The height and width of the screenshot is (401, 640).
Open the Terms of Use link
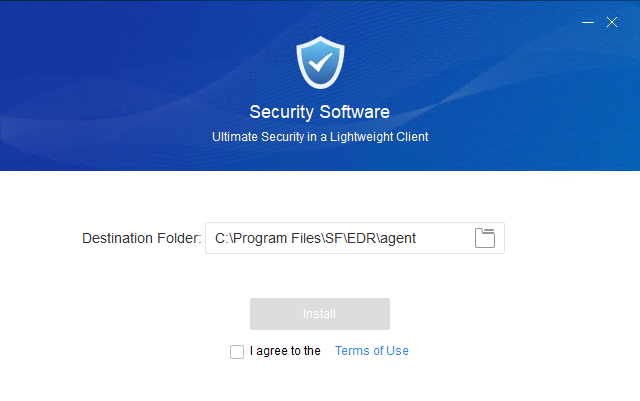(372, 351)
